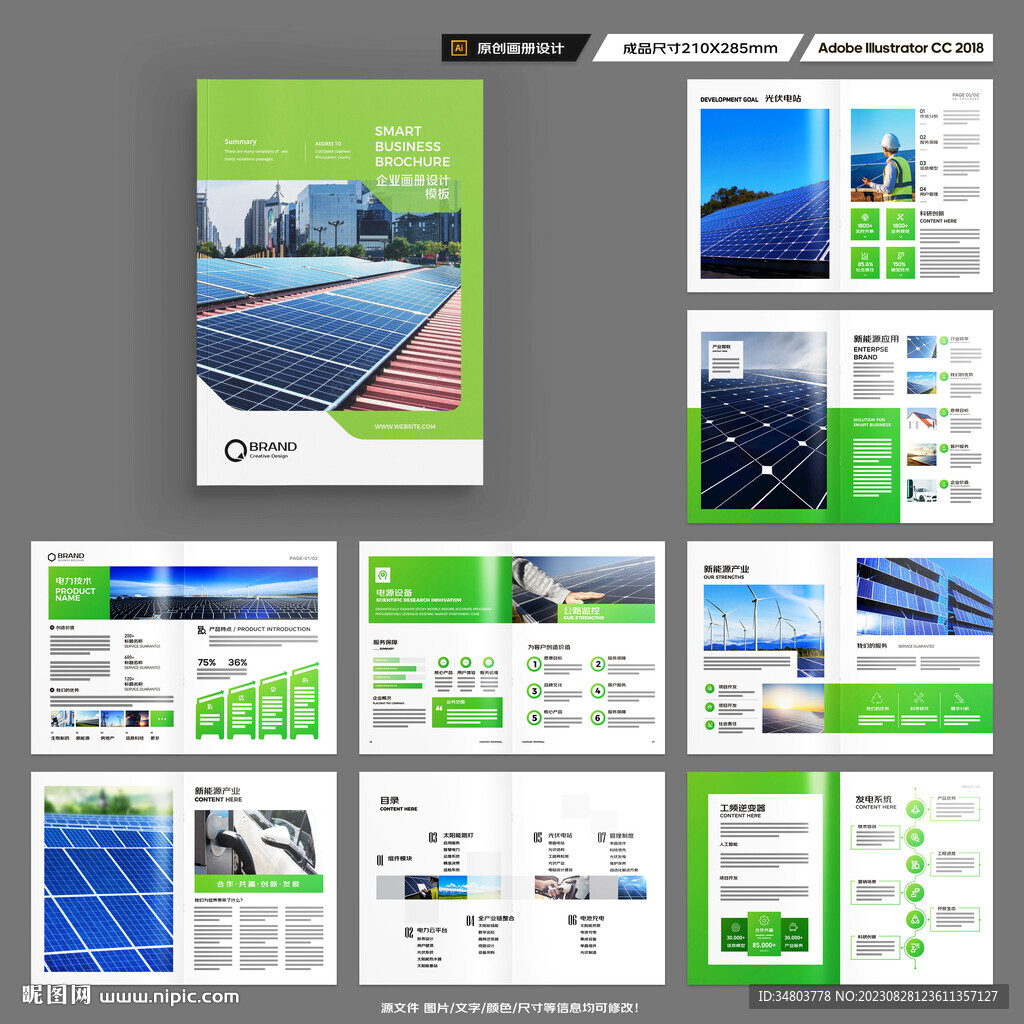The width and height of the screenshot is (1024, 1024).
Task: Click the gear icon above 85.000+ tile
Action: click(764, 921)
